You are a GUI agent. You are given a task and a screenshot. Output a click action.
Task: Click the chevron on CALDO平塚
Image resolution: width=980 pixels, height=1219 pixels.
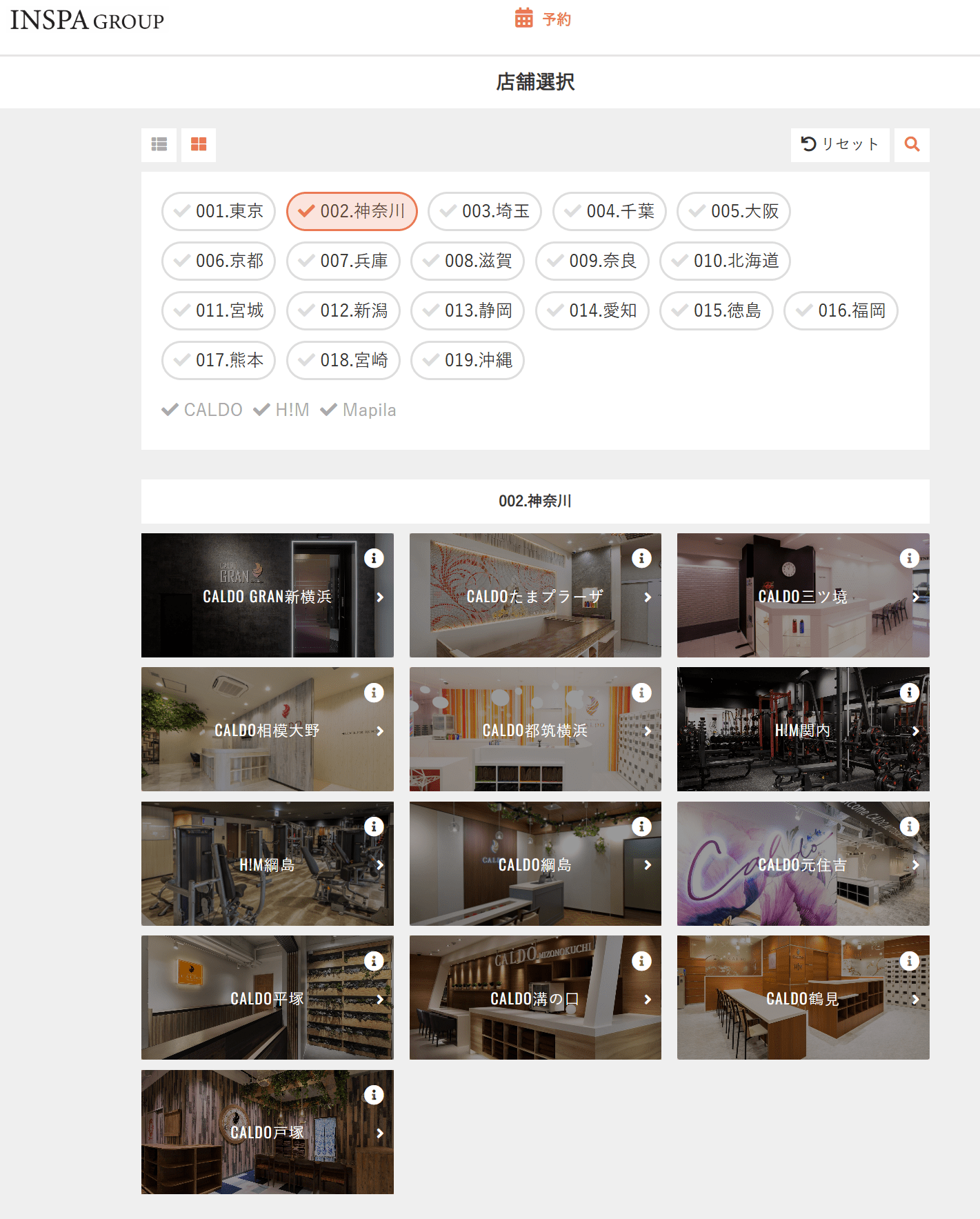[x=380, y=999]
